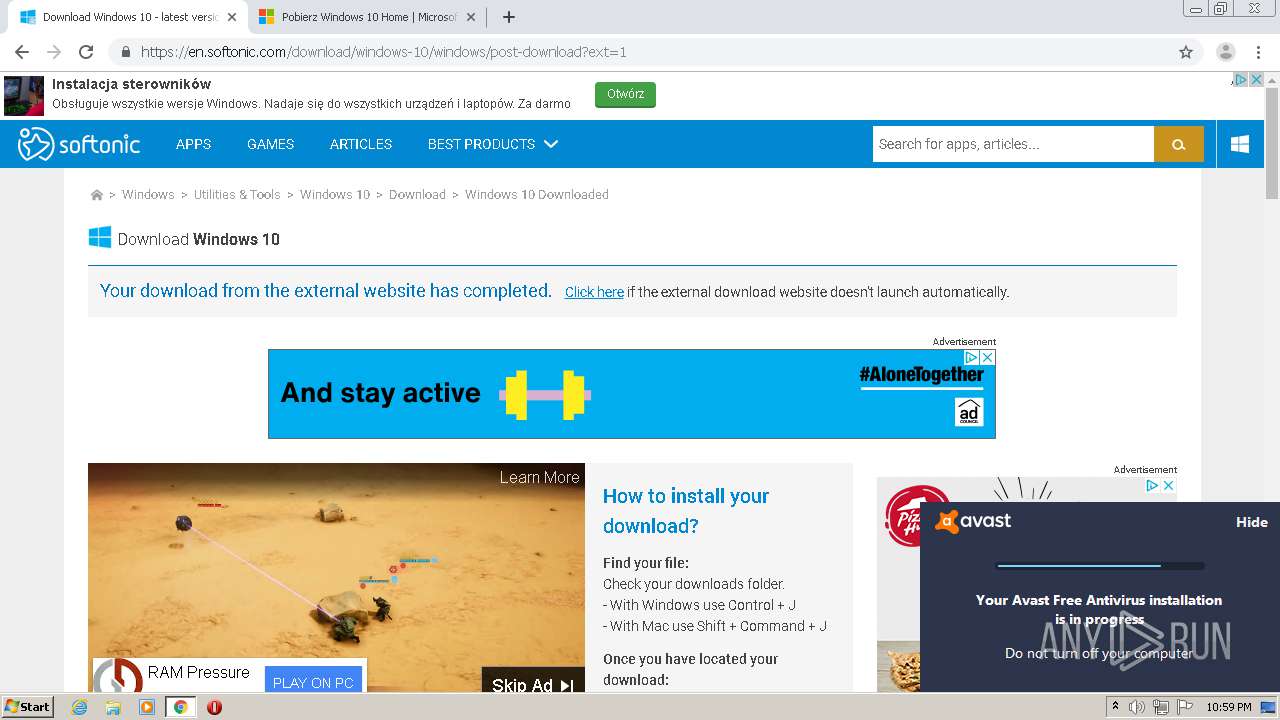Click the Avast installation progress bar
Image resolution: width=1280 pixels, height=720 pixels.
(x=1100, y=566)
